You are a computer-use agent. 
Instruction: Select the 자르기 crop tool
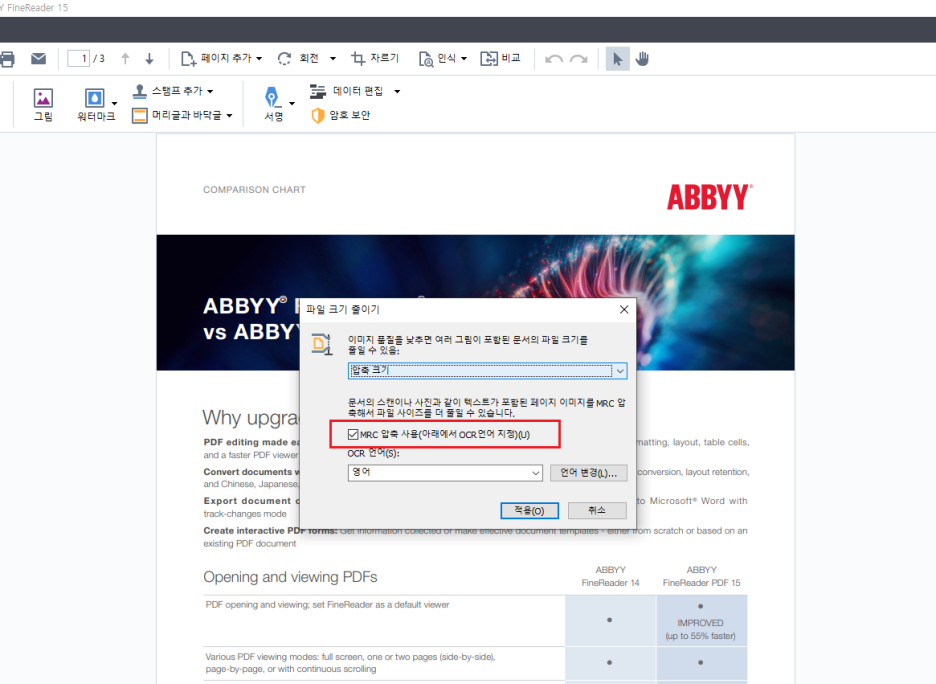click(375, 58)
